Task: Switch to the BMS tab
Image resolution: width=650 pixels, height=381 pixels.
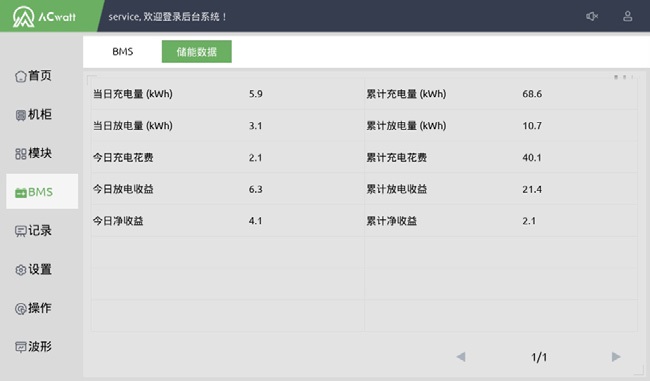Action: coord(123,51)
